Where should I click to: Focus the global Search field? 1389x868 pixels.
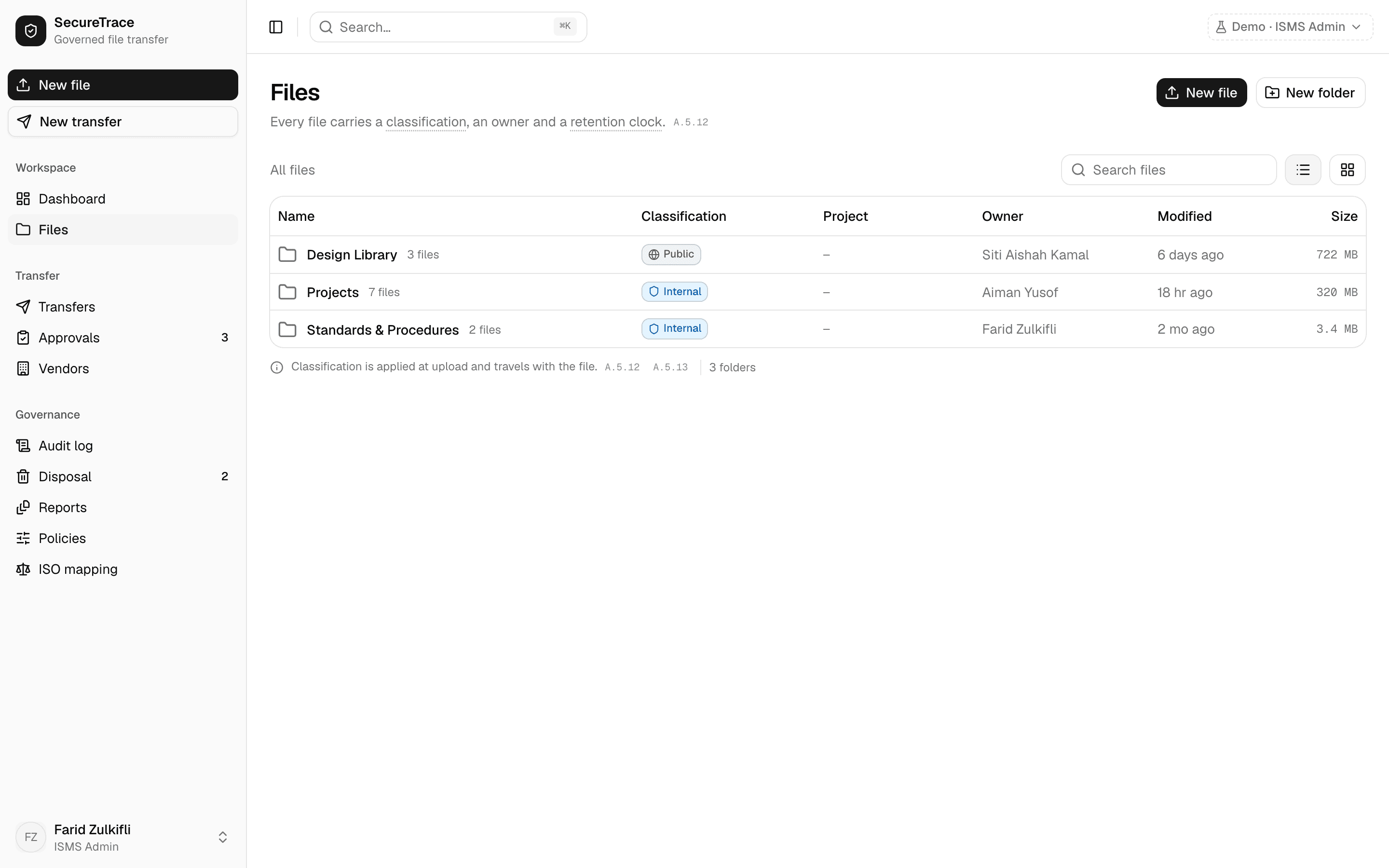448,27
